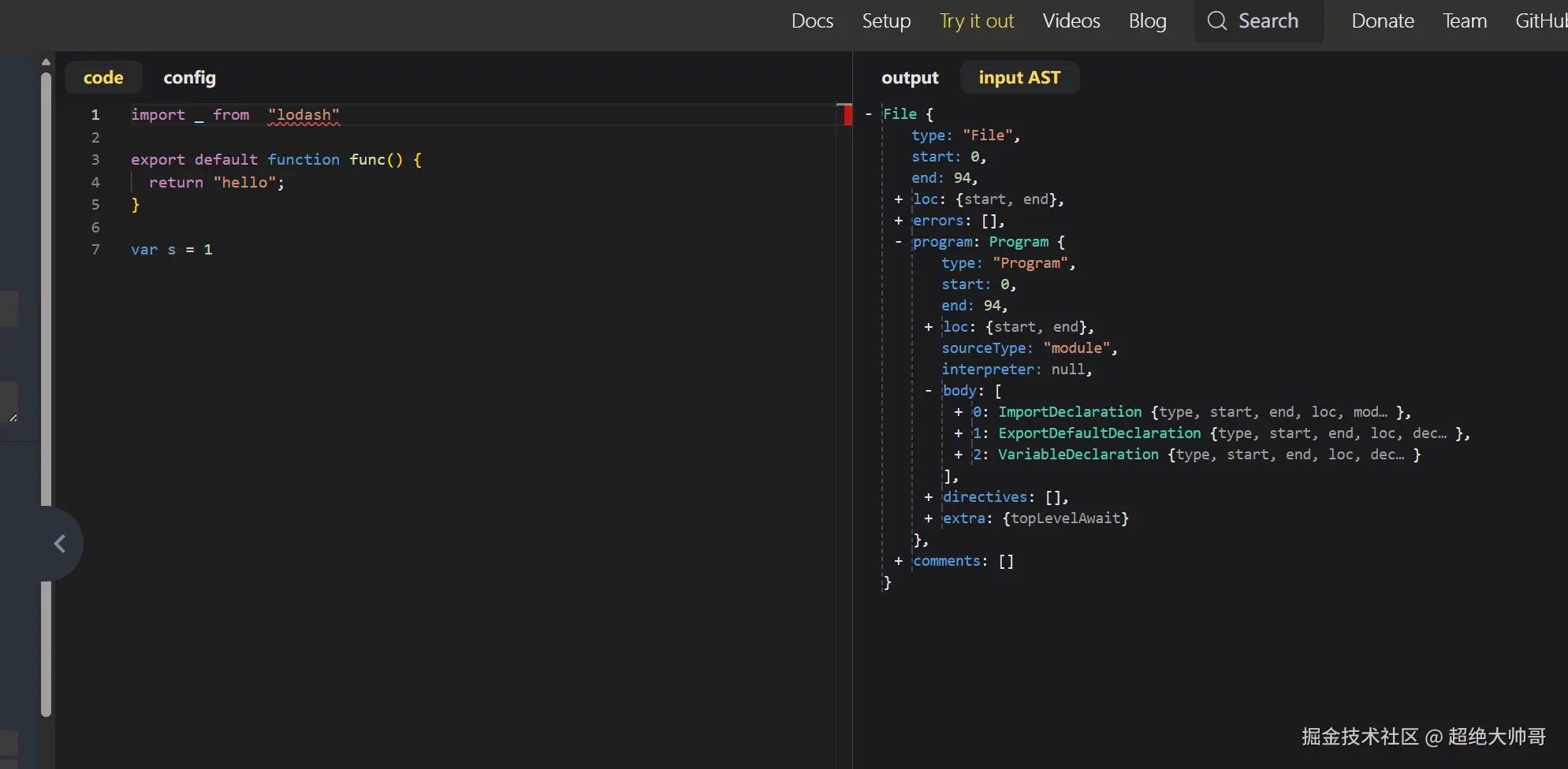Open the Team page
Viewport: 1568px width, 769px height.
[1465, 21]
